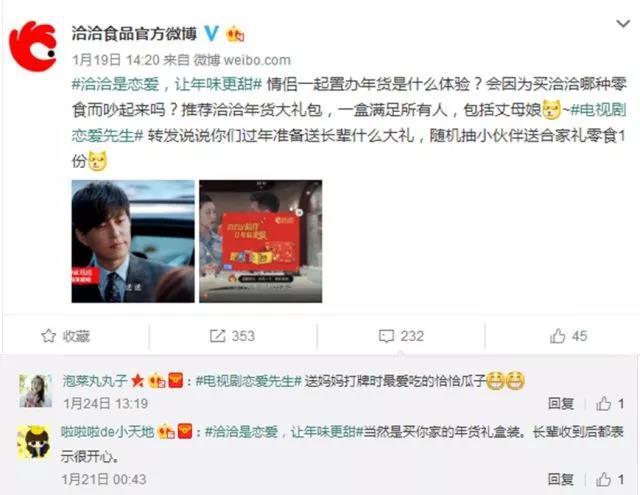Open 泡菜丸丸子 username link
Viewport: 640px width, 495px height.
(x=95, y=381)
